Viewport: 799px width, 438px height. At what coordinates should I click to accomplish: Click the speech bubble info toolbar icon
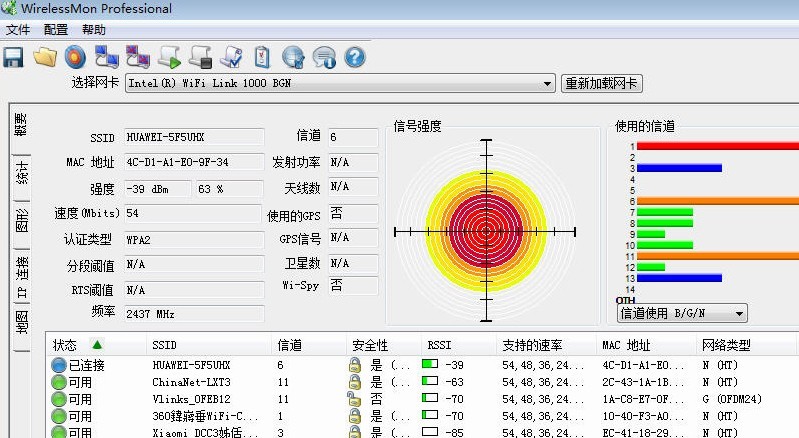[324, 57]
